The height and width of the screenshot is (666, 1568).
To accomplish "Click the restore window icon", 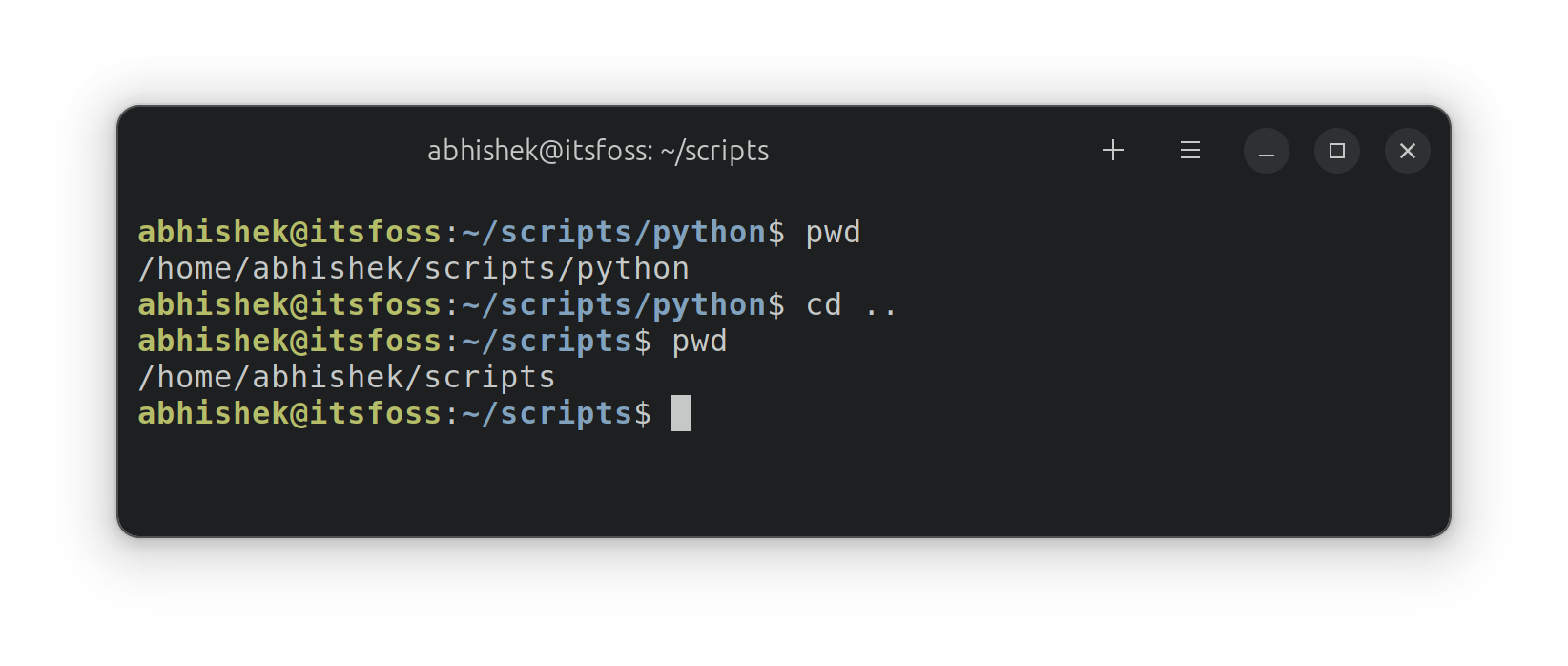I will [1336, 151].
